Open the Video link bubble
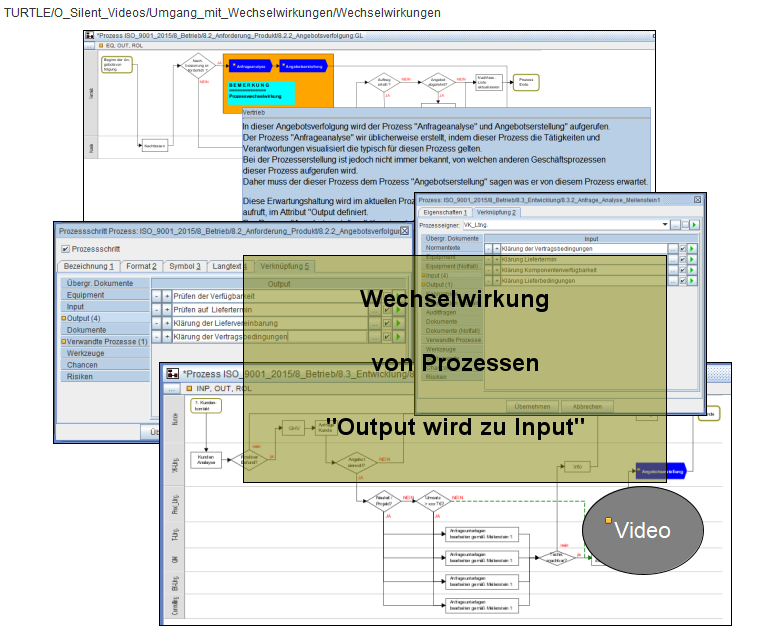This screenshot has width=758, height=641. pos(642,530)
